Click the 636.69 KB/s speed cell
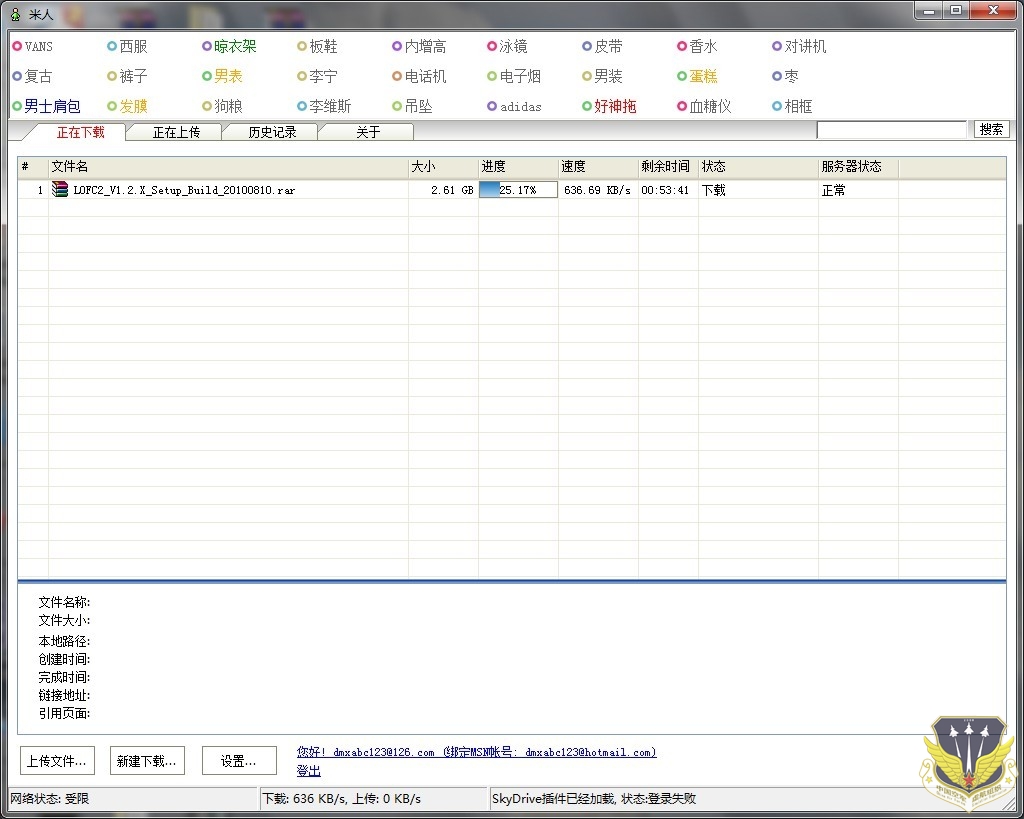The width and height of the screenshot is (1024, 819). [x=598, y=190]
